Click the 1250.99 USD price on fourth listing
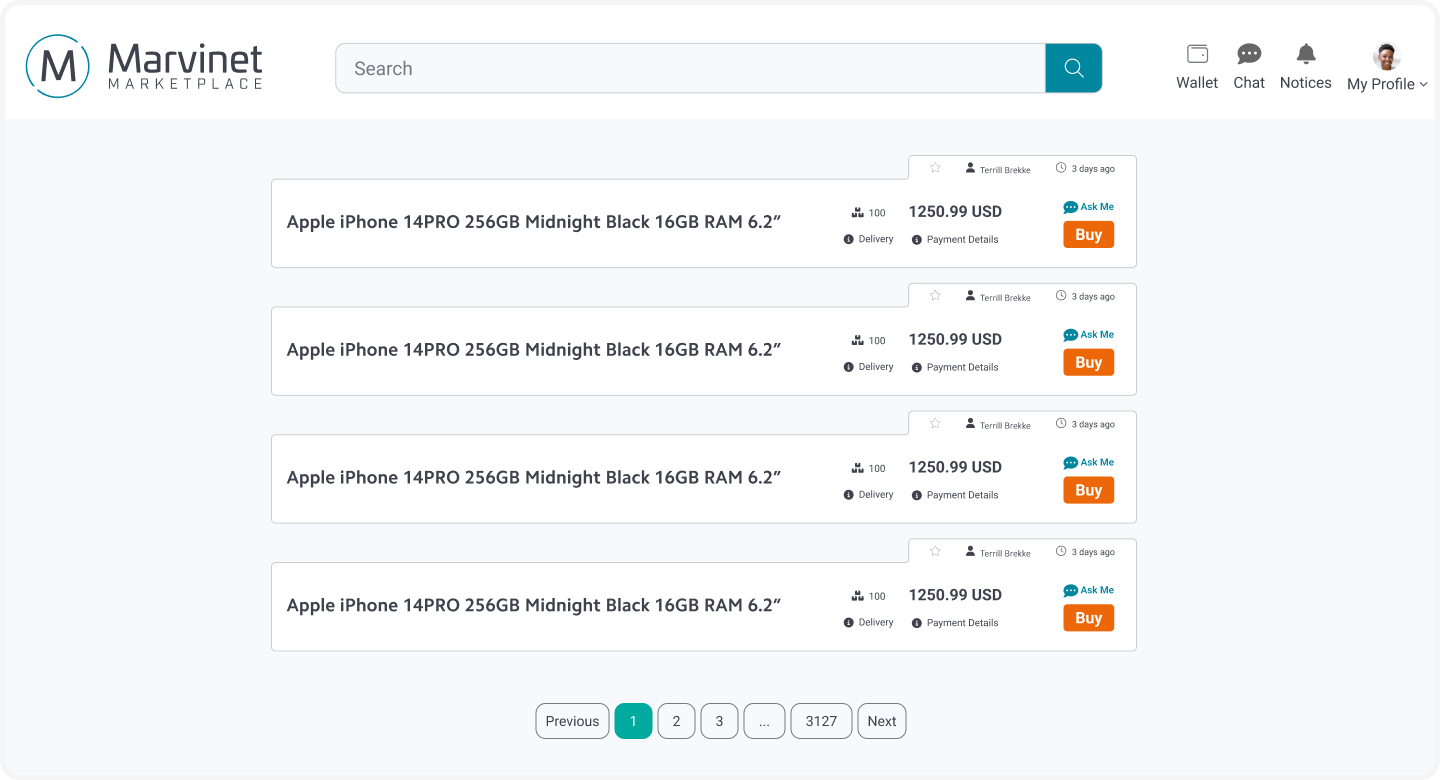The width and height of the screenshot is (1440, 780). point(955,595)
